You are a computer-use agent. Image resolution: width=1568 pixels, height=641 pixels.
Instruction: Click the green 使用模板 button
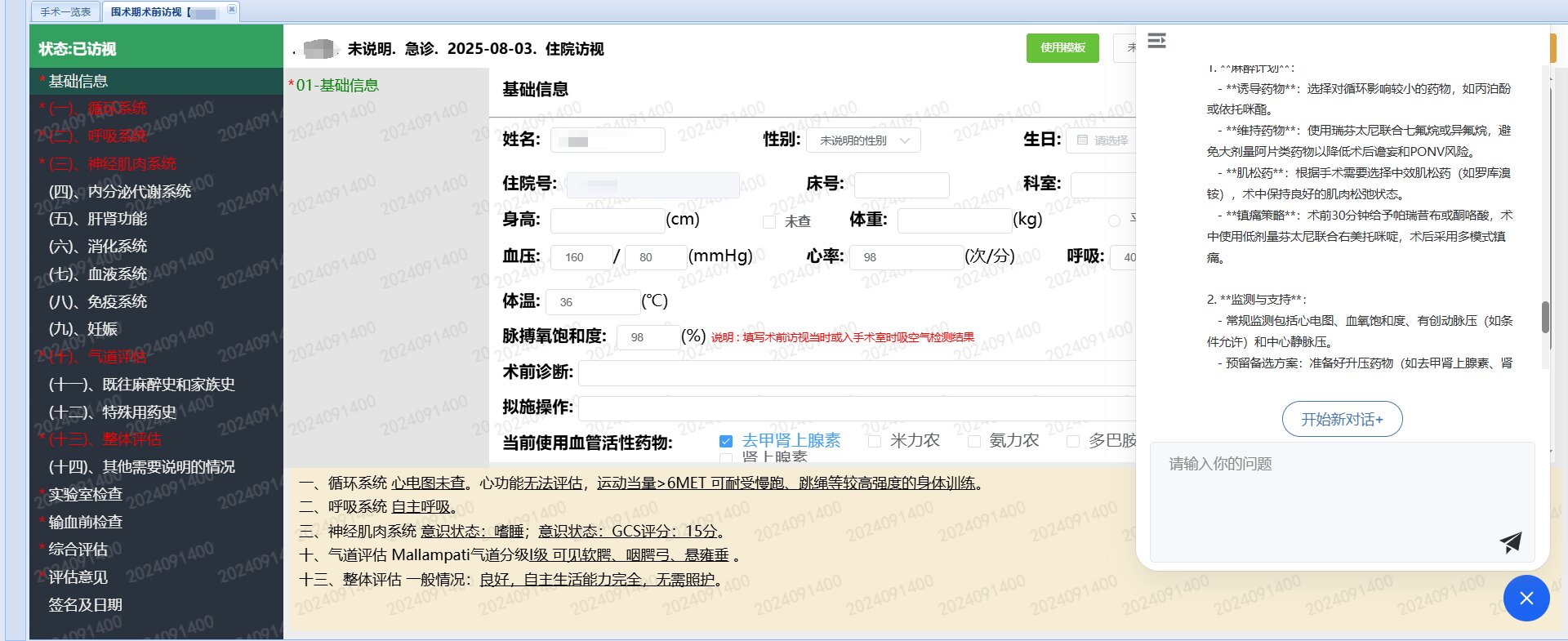(x=1062, y=48)
